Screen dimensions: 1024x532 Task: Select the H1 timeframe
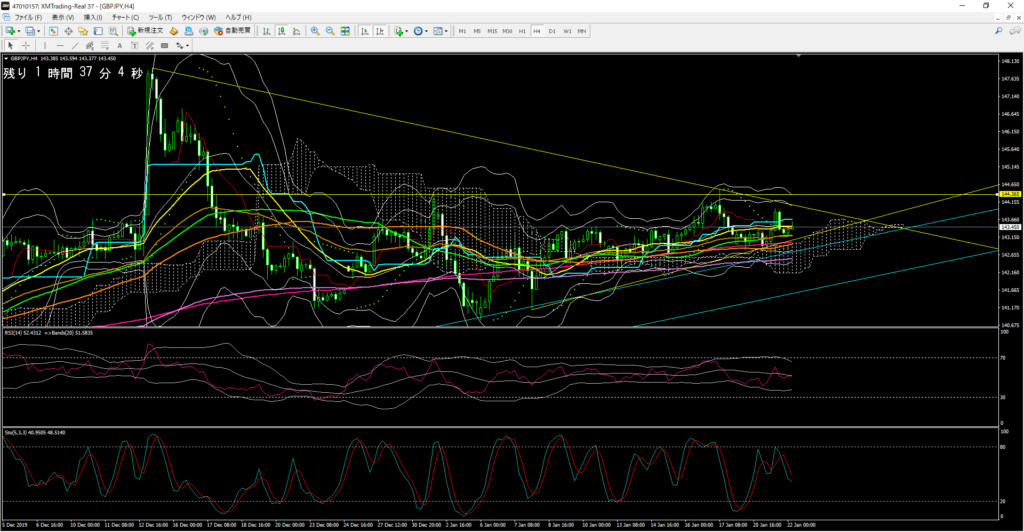(522, 31)
